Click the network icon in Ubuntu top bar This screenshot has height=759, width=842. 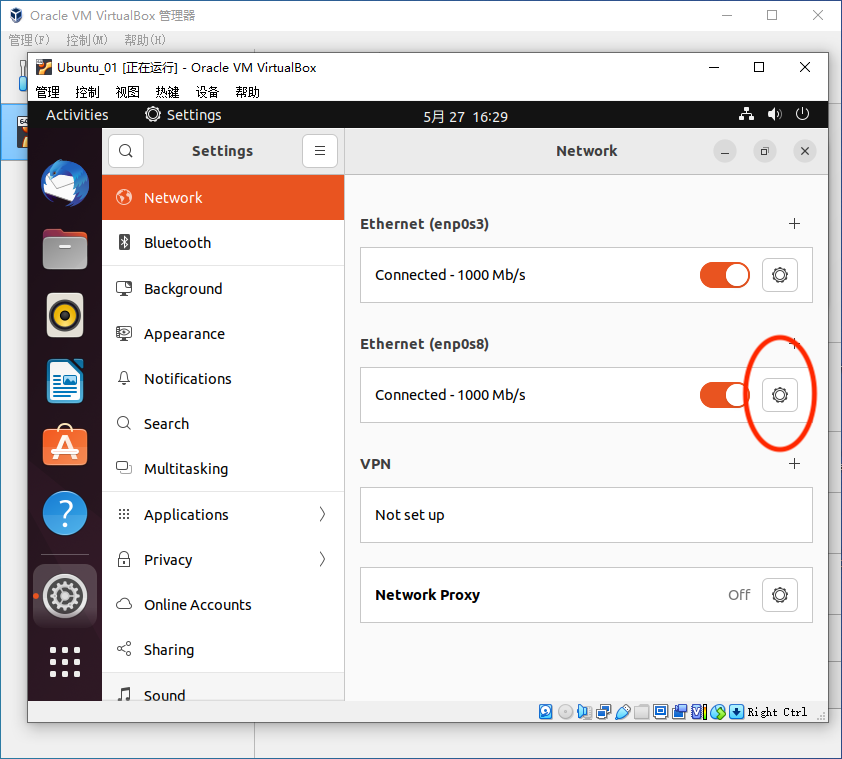(746, 114)
